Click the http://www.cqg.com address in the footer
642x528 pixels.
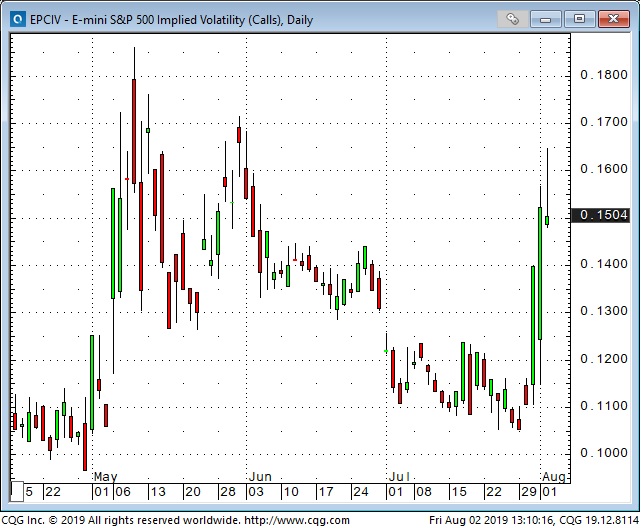coord(297,520)
